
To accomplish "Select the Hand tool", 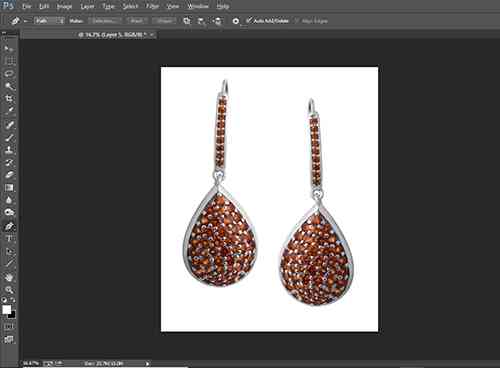I will 9,277.
